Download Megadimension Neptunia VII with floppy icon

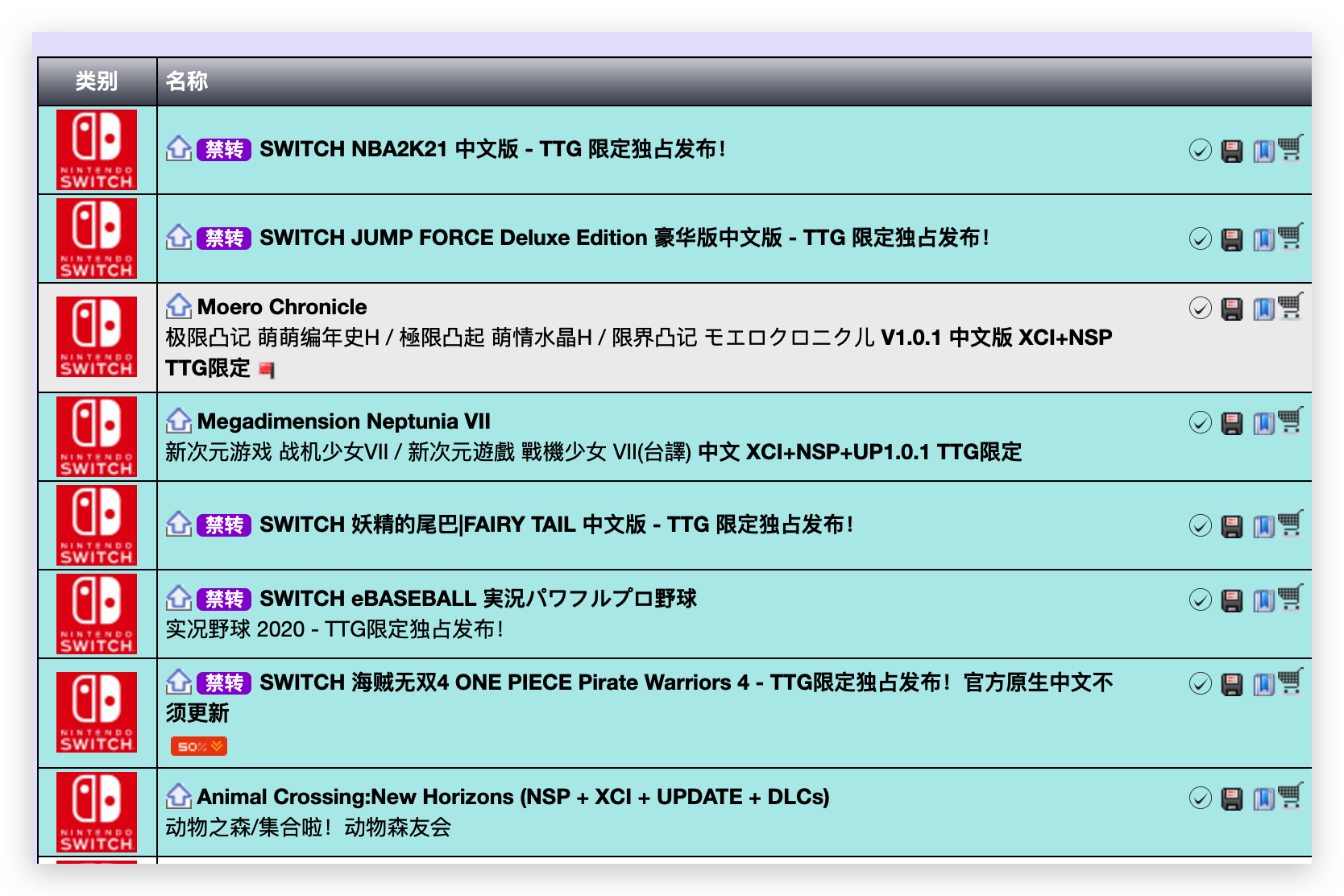pos(1231,423)
